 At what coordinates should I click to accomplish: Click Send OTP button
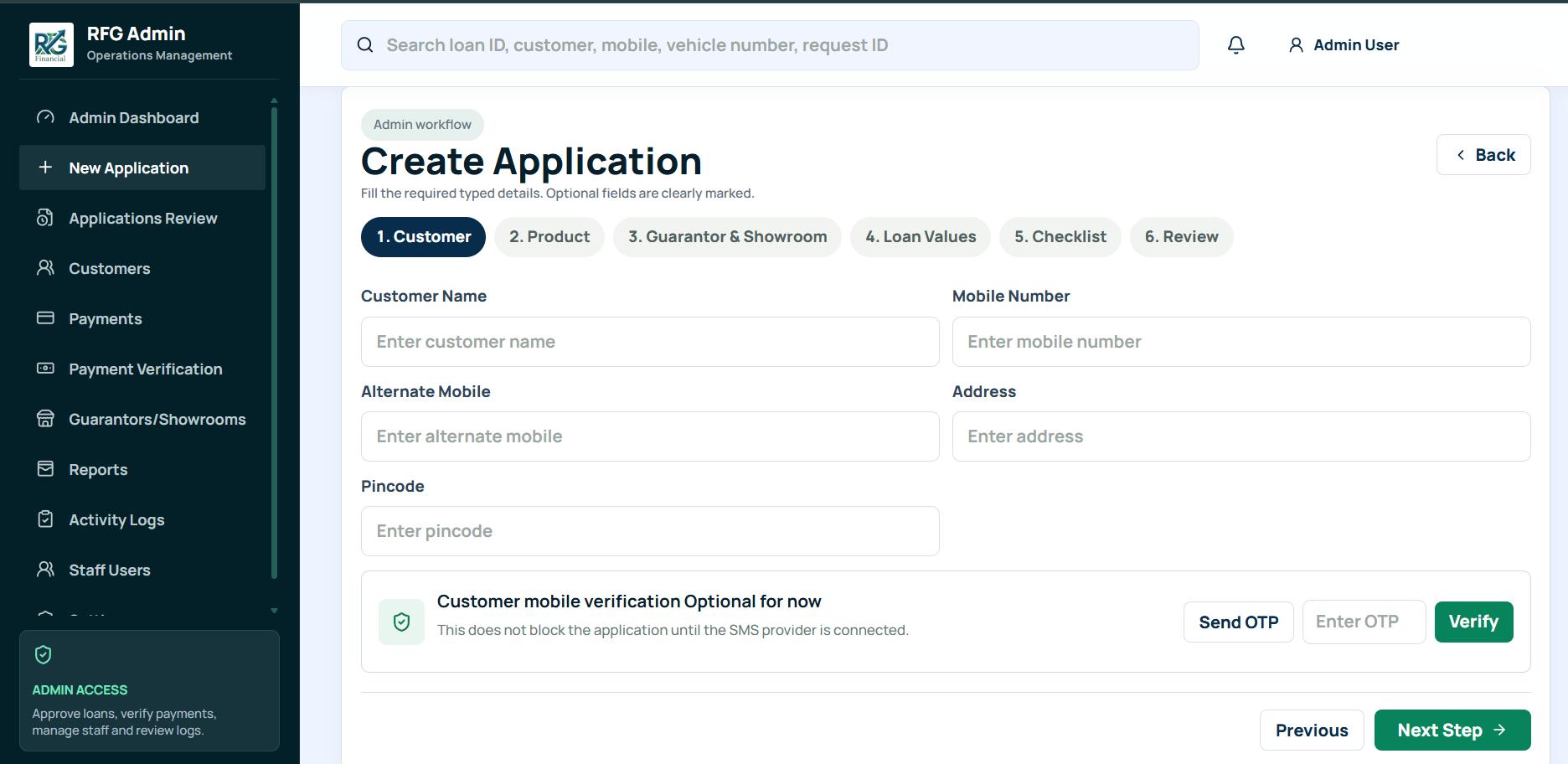coord(1239,622)
